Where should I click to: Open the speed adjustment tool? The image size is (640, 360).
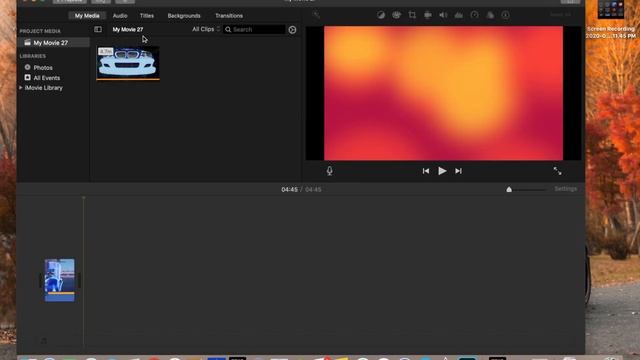(x=474, y=15)
